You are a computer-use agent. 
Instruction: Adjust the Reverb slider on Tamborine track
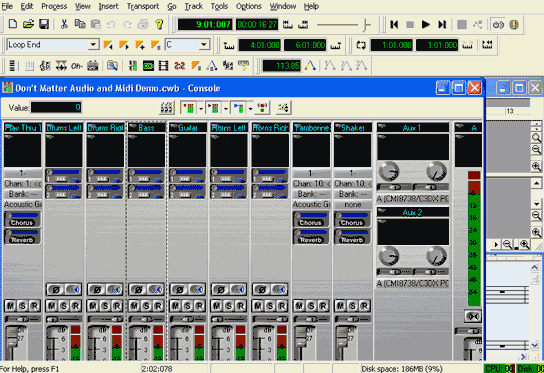311,237
